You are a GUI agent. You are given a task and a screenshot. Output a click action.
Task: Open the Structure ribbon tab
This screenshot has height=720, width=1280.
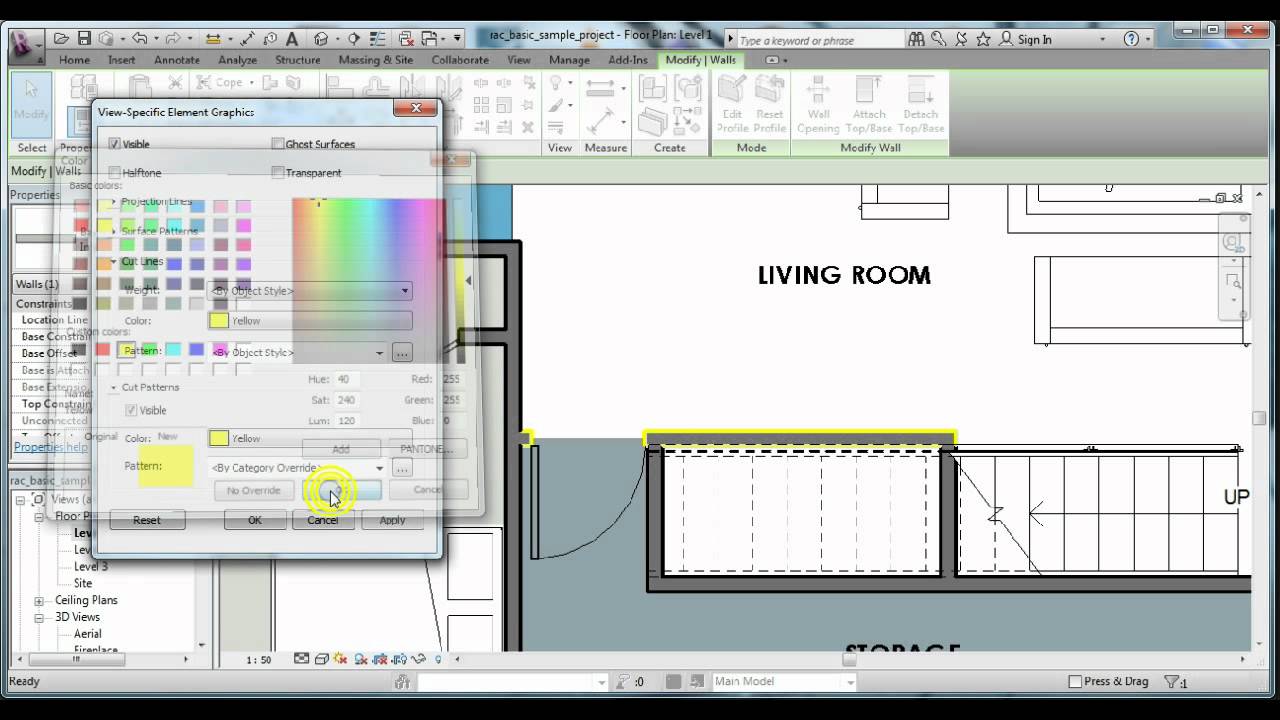(x=297, y=60)
